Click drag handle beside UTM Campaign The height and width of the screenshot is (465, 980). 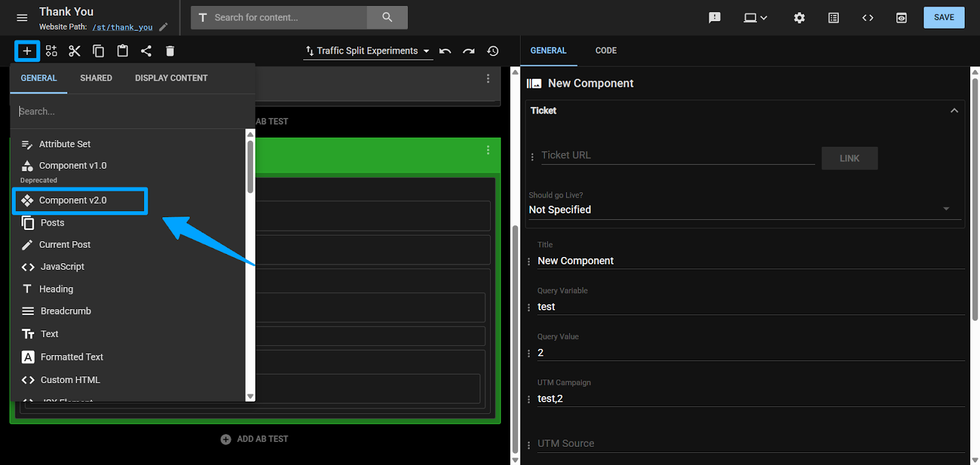pyautogui.click(x=529, y=399)
